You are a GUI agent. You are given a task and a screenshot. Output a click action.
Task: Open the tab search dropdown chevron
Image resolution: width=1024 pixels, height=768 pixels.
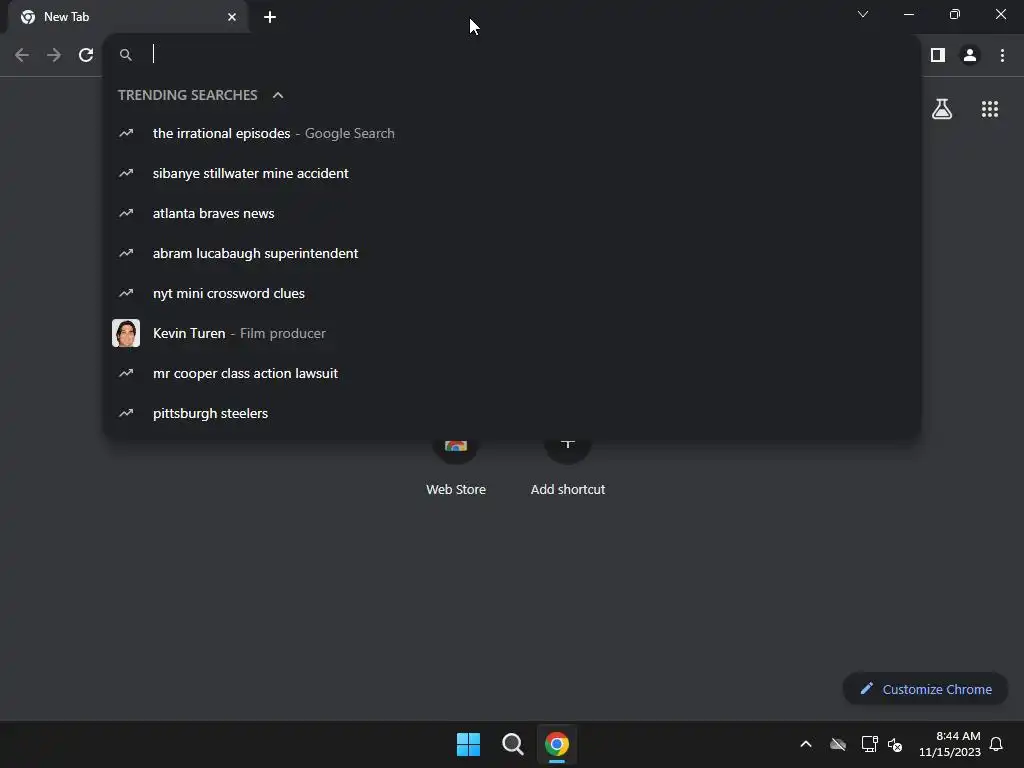click(x=863, y=14)
